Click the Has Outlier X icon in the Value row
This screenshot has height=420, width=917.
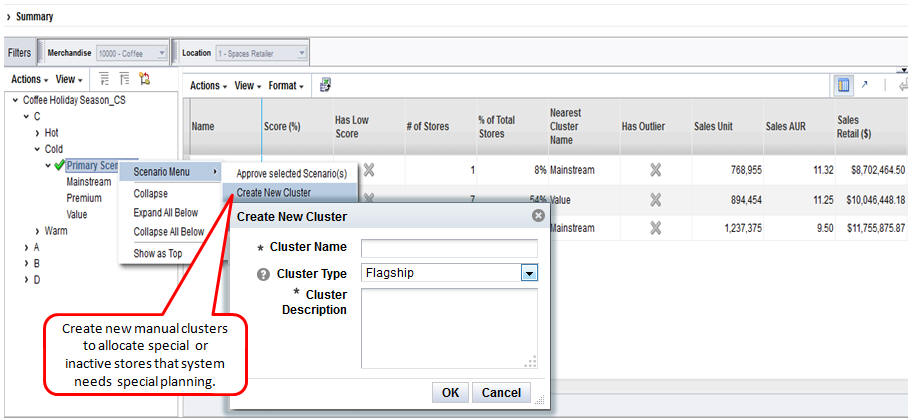tap(656, 200)
